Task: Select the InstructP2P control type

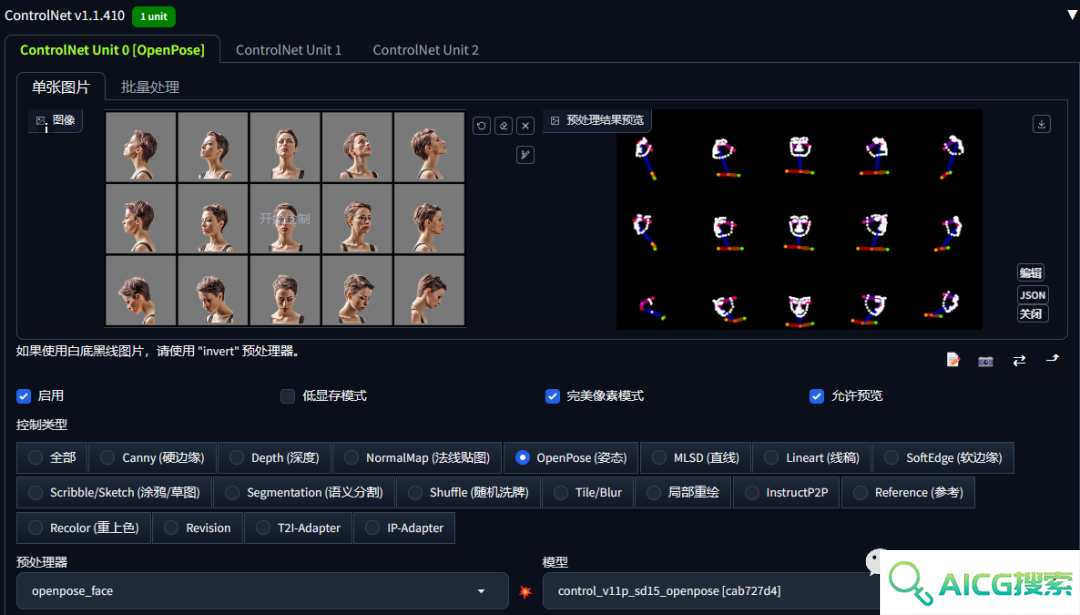Action: [x=786, y=492]
